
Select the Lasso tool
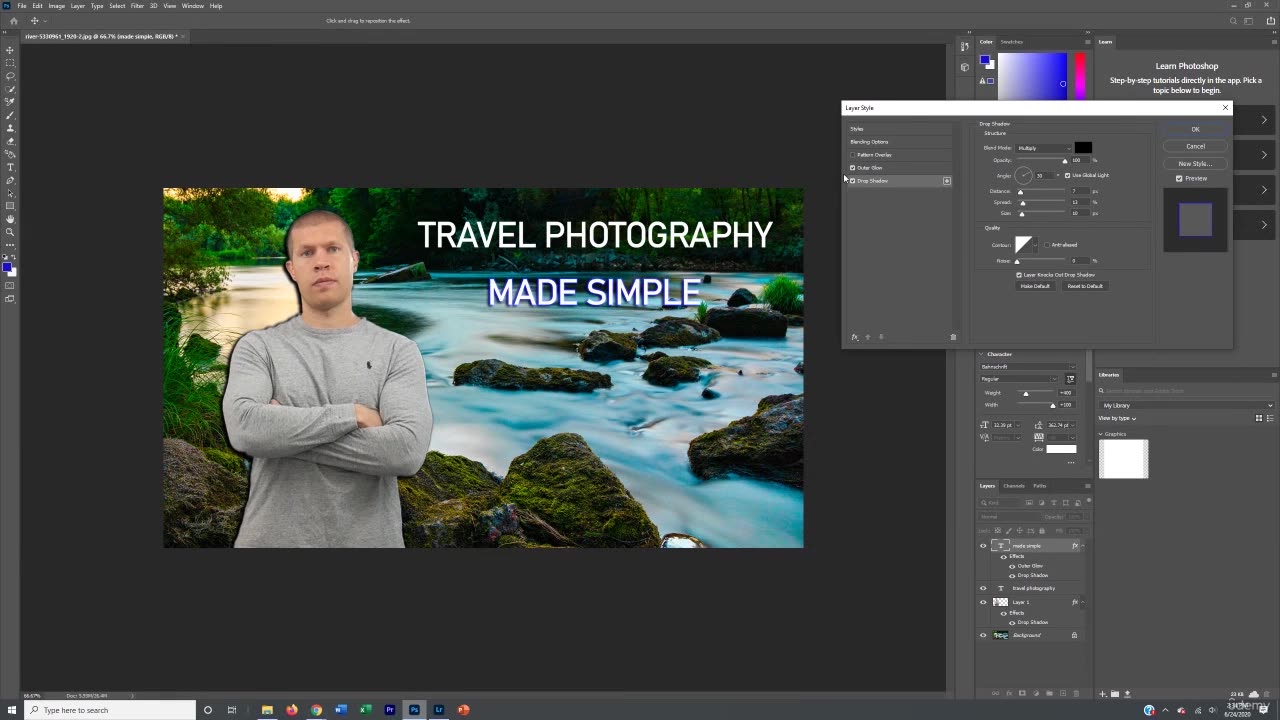coord(10,76)
